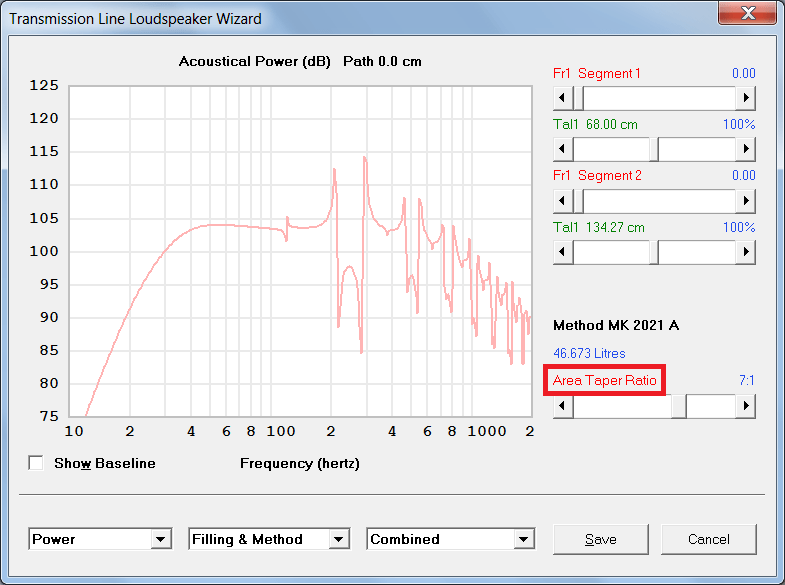
Task: Open the Filling & Method dropdown
Action: coord(338,539)
